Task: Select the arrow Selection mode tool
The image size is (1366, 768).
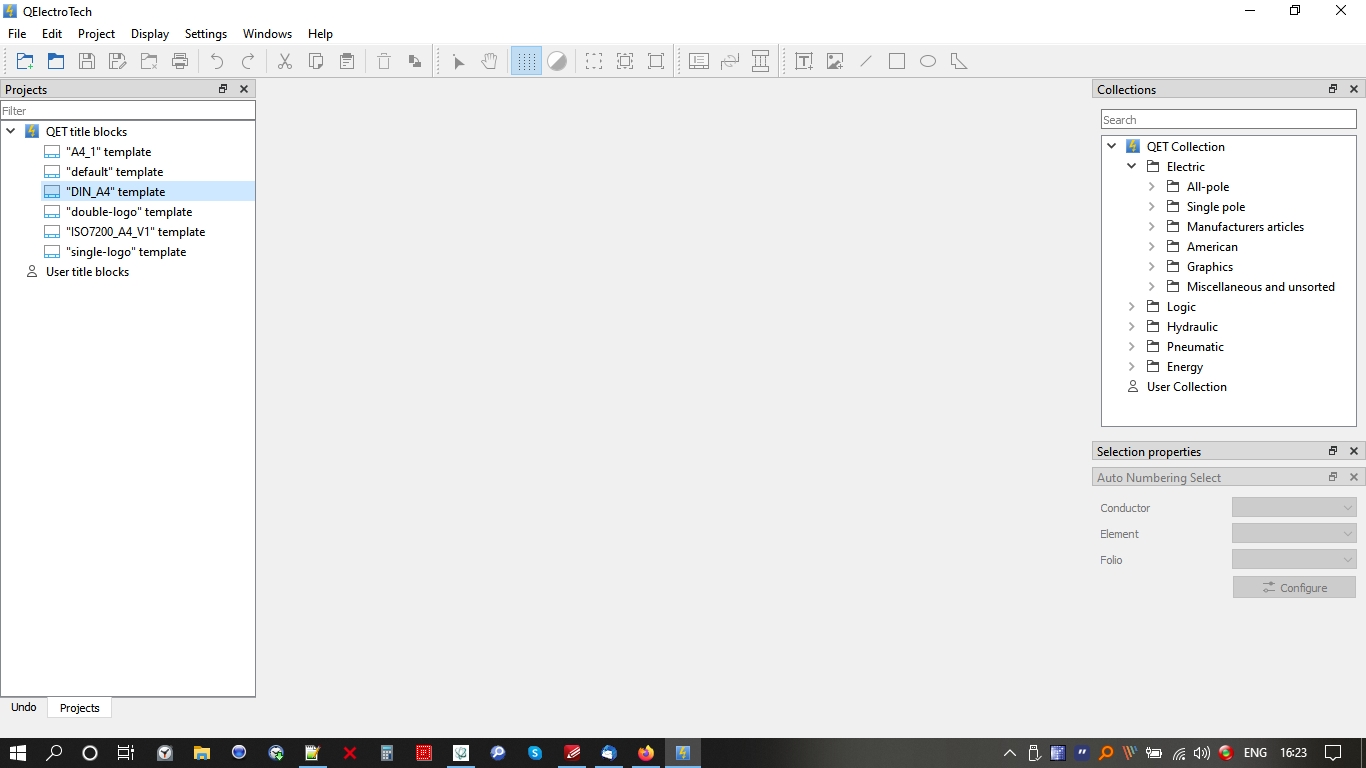Action: (x=458, y=61)
